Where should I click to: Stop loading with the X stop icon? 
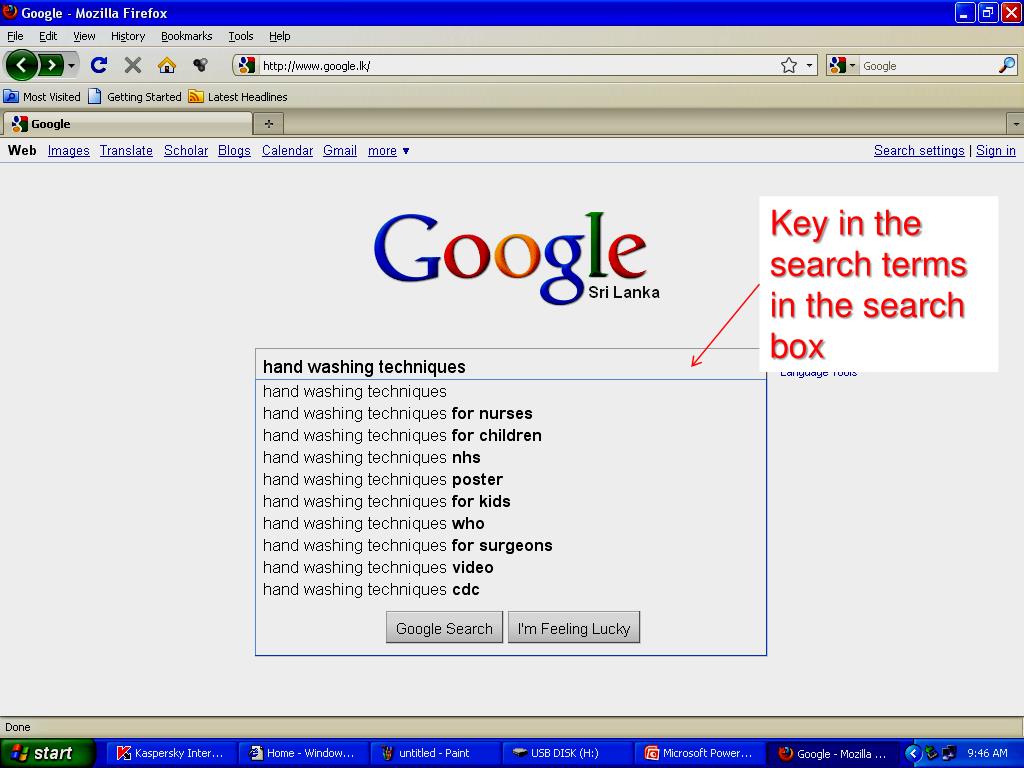tap(133, 65)
